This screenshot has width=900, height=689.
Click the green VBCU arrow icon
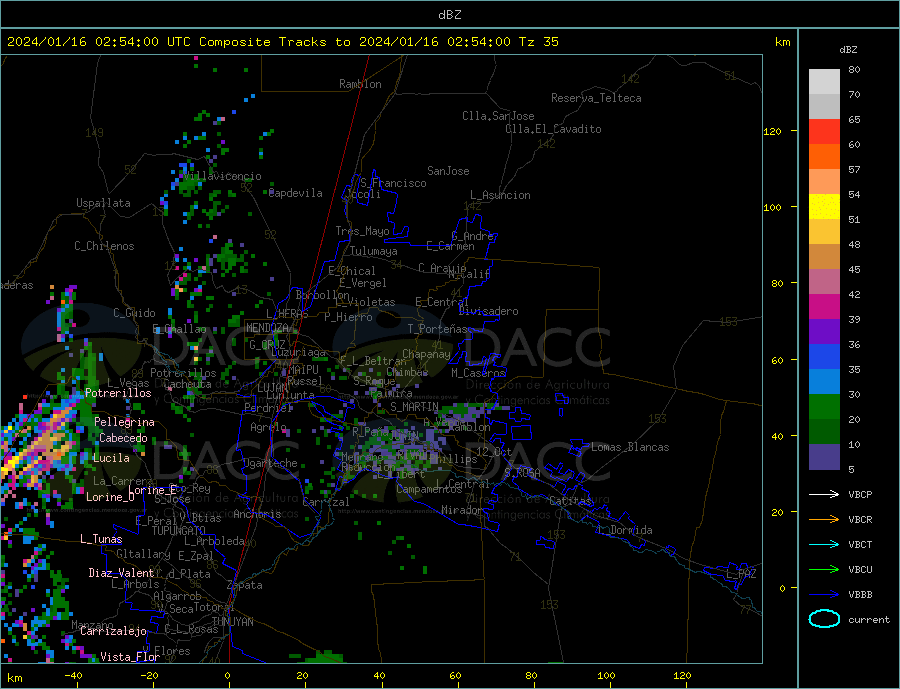(x=824, y=570)
